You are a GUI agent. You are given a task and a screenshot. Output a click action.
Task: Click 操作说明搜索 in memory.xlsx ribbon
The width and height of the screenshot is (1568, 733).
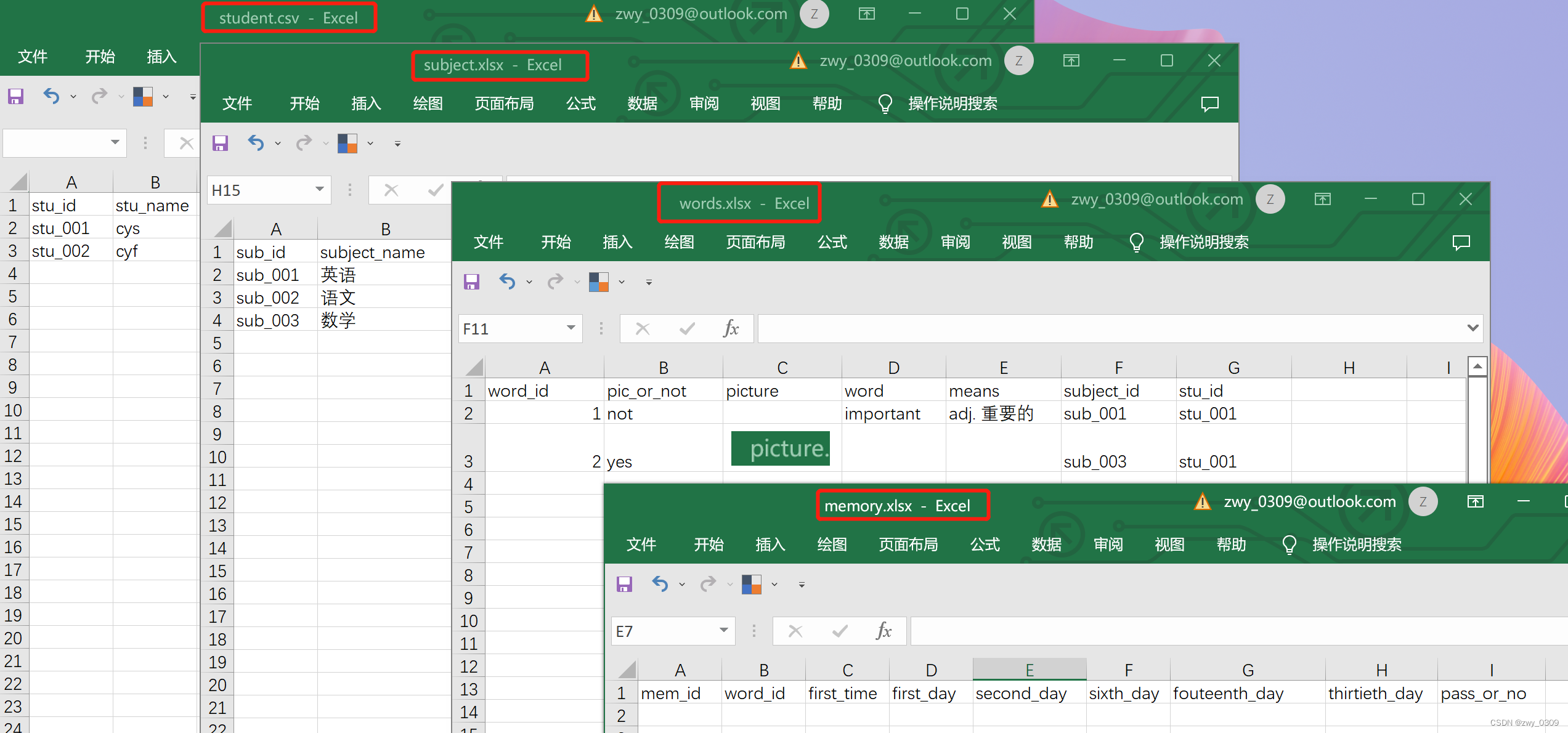pos(1357,545)
